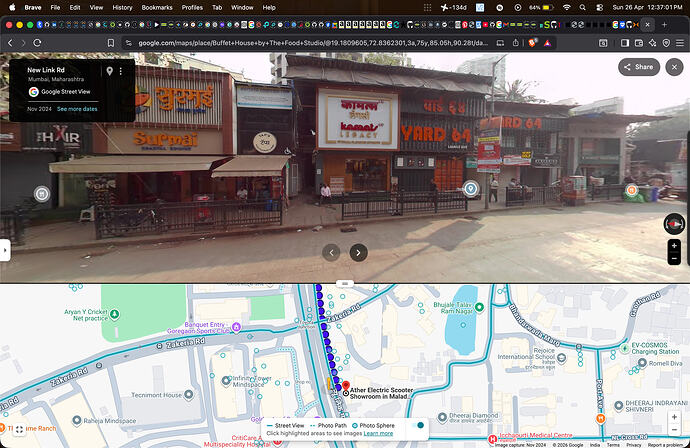The image size is (690, 448).
Task: Open site settings icon left of URL
Action: click(x=128, y=43)
